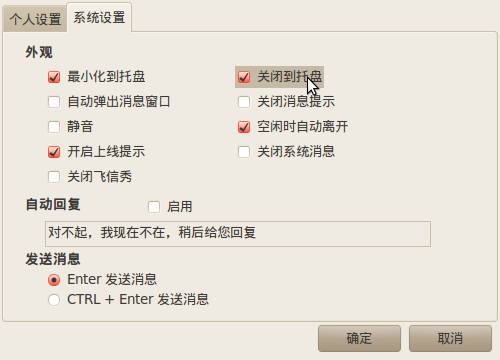Click the 关闭到托盘 label text
500x360 pixels.
pyautogui.click(x=290, y=77)
